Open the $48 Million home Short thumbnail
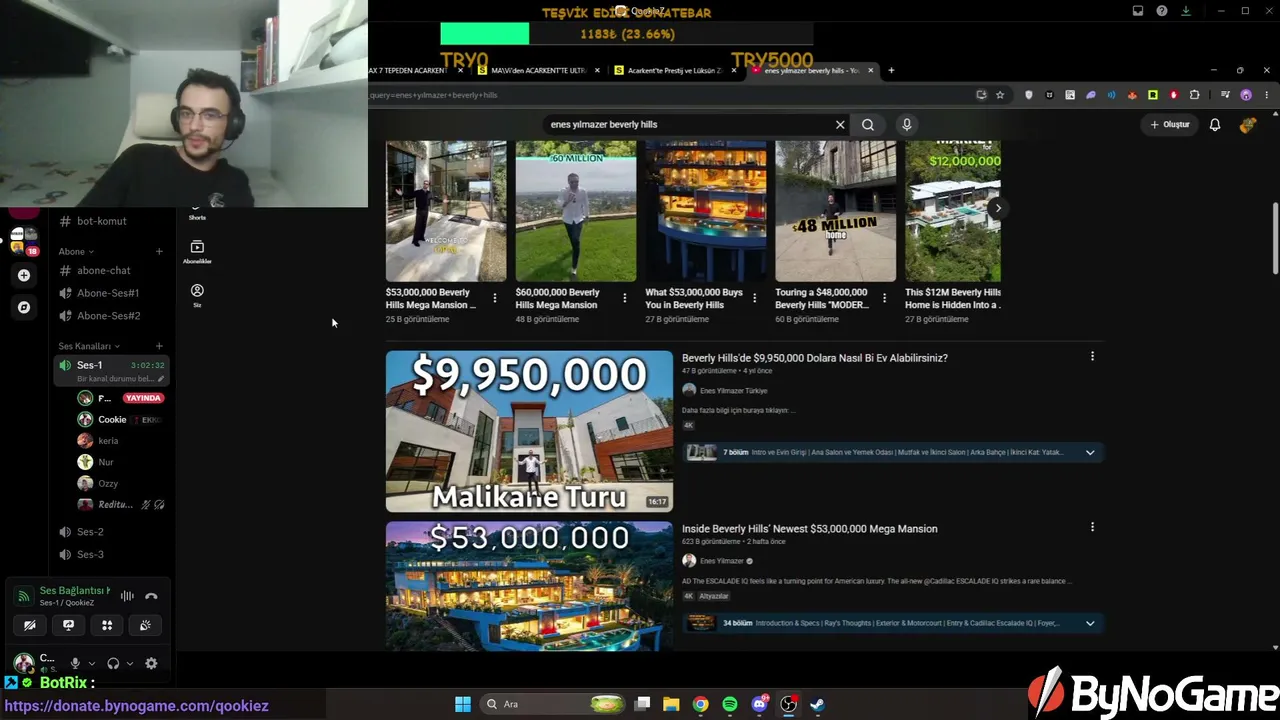The image size is (1280, 720). pyautogui.click(x=836, y=211)
